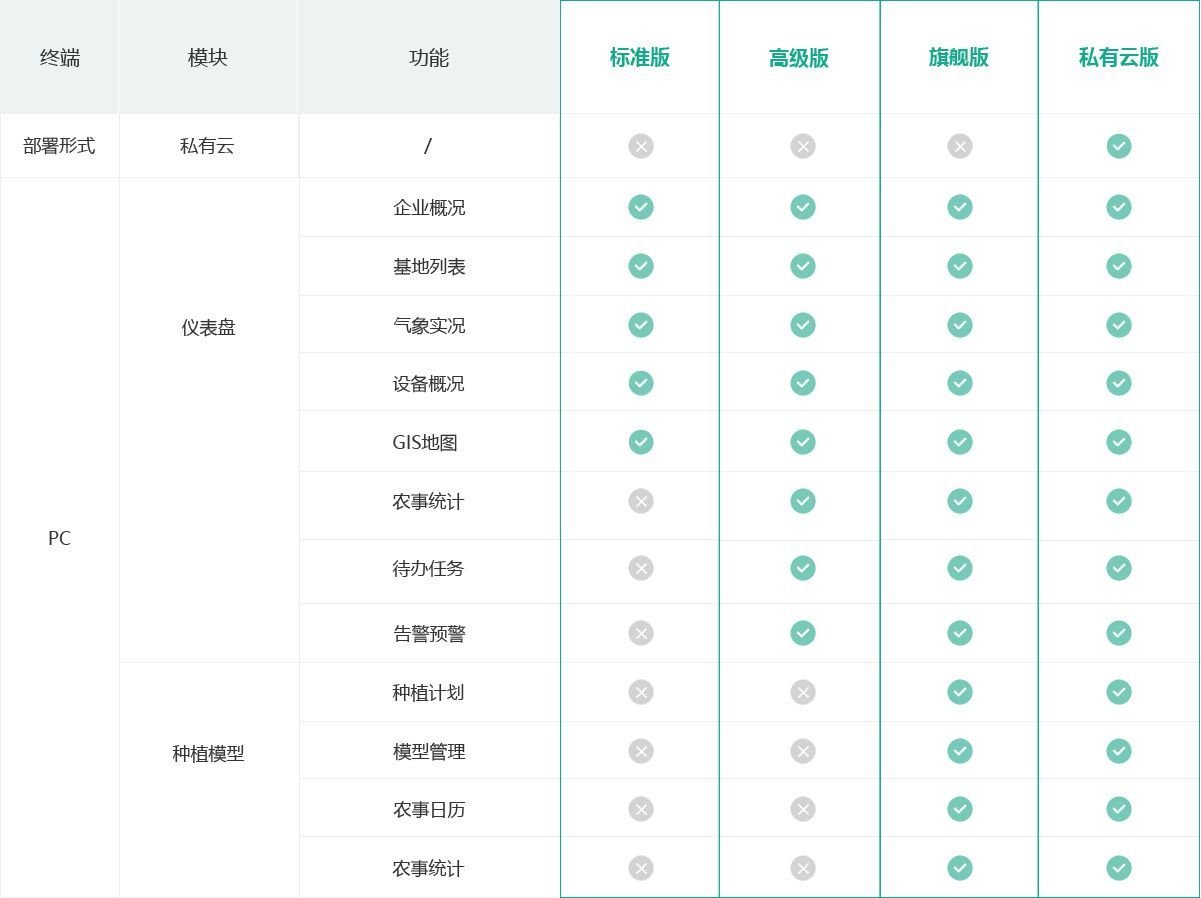Click the check icon for 气象实况 under 旗舰版
The width and height of the screenshot is (1201, 898).
coord(960,325)
